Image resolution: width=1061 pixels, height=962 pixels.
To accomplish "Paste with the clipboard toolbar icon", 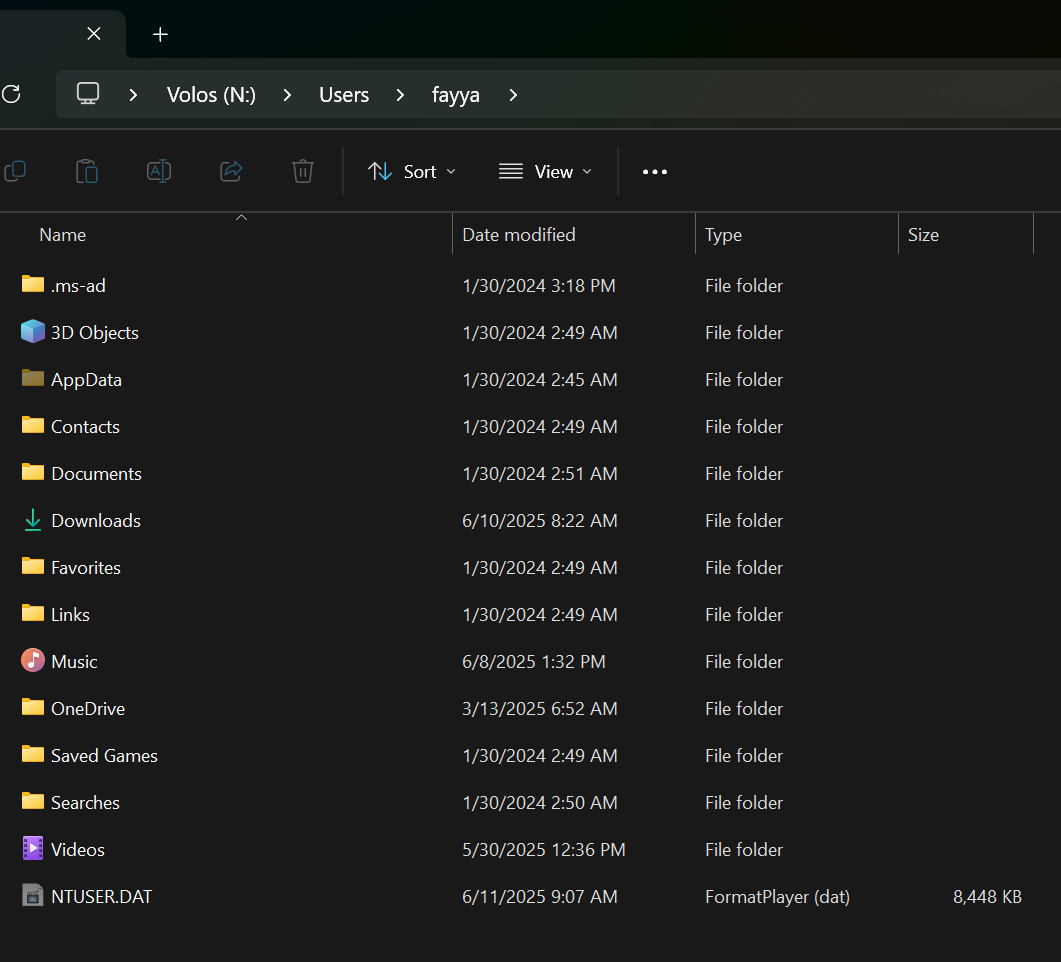I will (x=87, y=171).
